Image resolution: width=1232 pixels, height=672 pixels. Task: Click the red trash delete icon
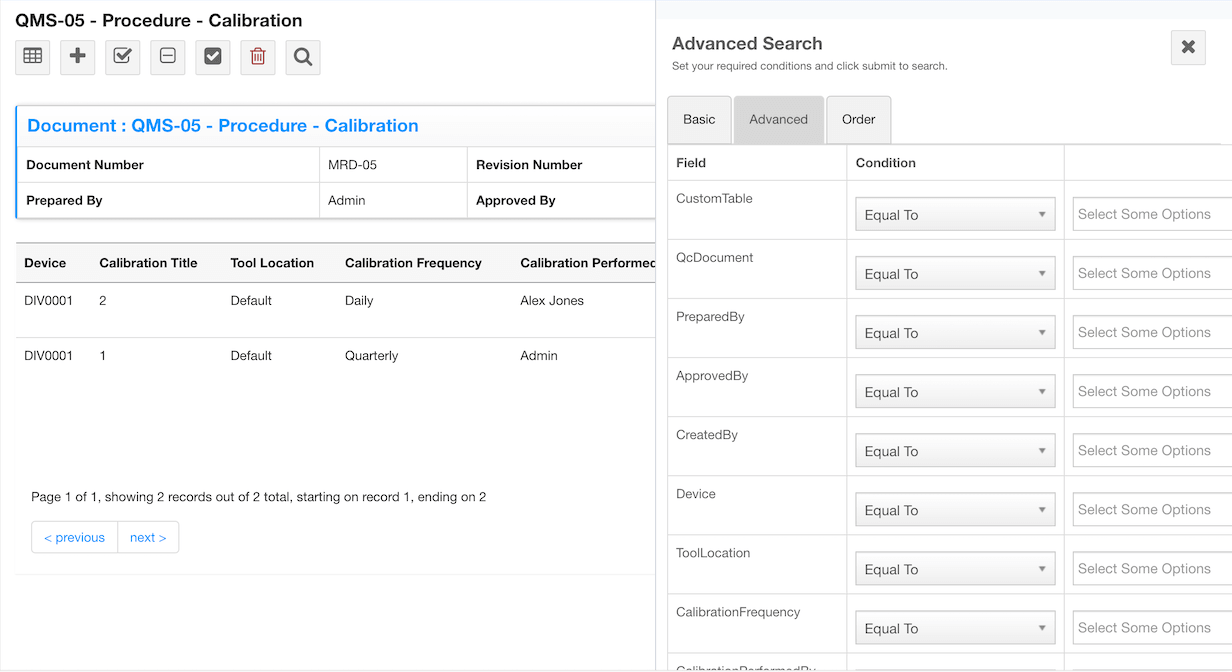(x=258, y=57)
